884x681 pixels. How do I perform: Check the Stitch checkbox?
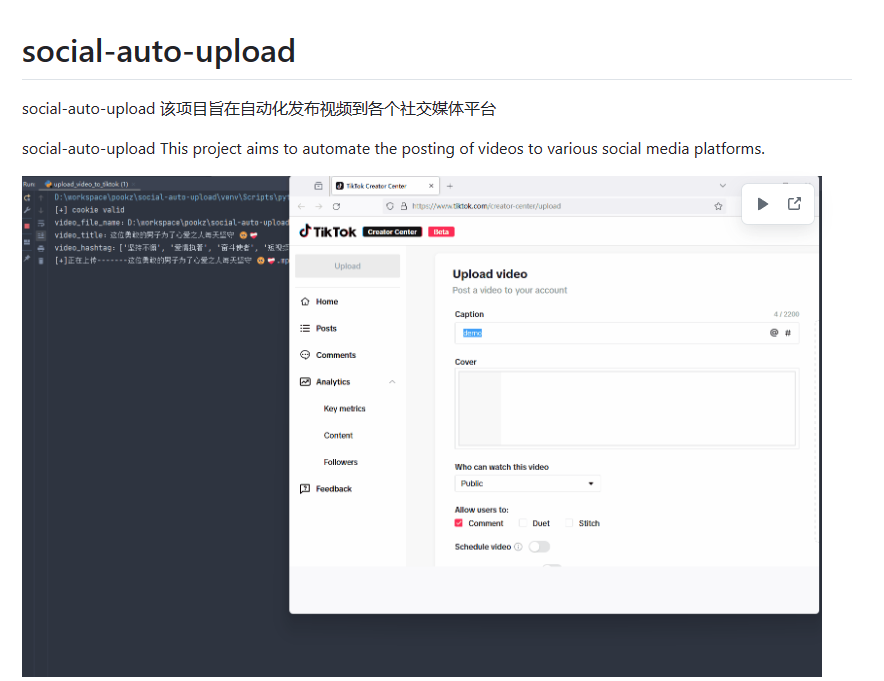(x=569, y=523)
